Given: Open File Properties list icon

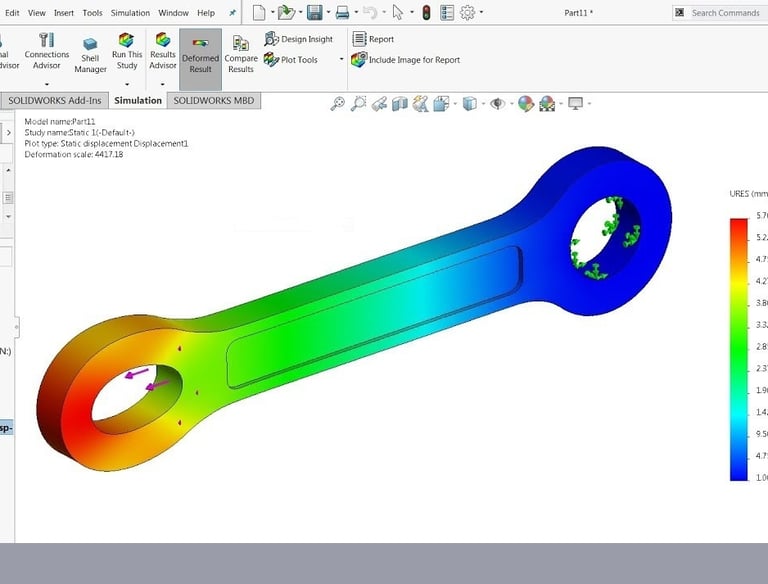Looking at the screenshot, I should pyautogui.click(x=447, y=13).
